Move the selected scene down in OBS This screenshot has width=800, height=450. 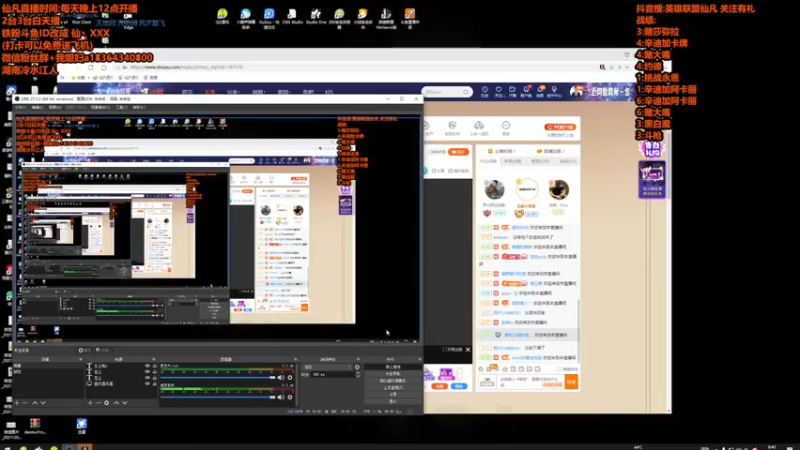tap(43, 403)
